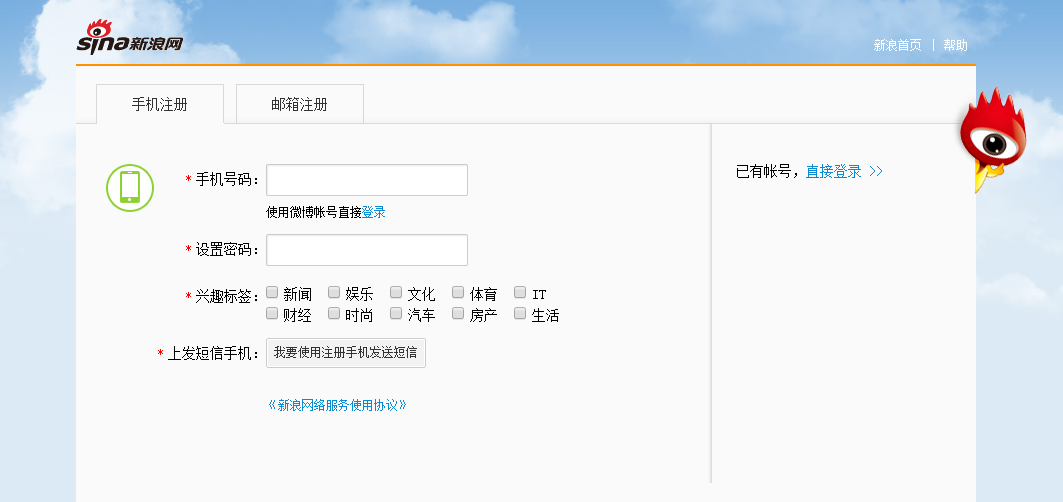Open the 帮助 link in header

955,45
